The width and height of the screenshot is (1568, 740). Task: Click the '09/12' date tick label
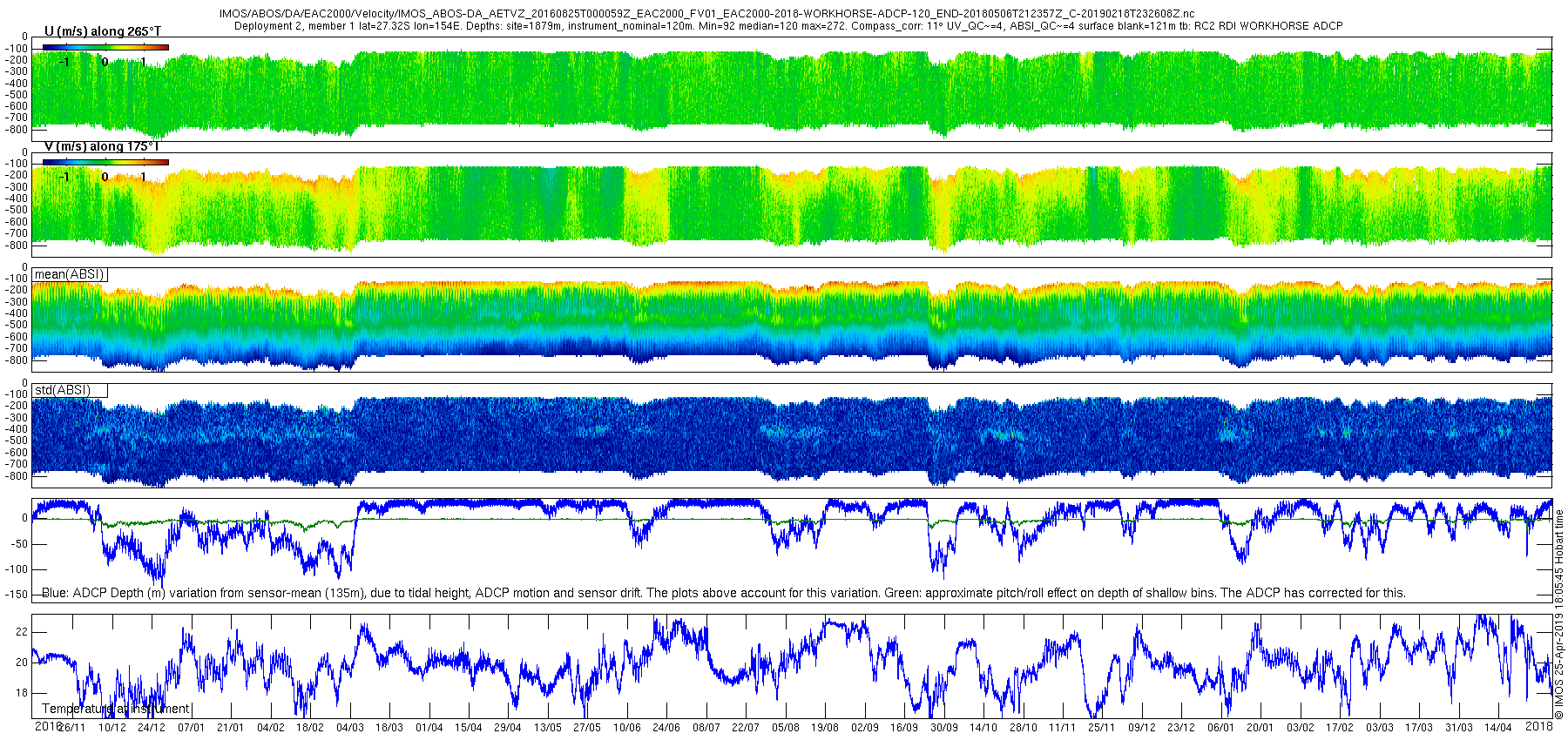(1142, 728)
